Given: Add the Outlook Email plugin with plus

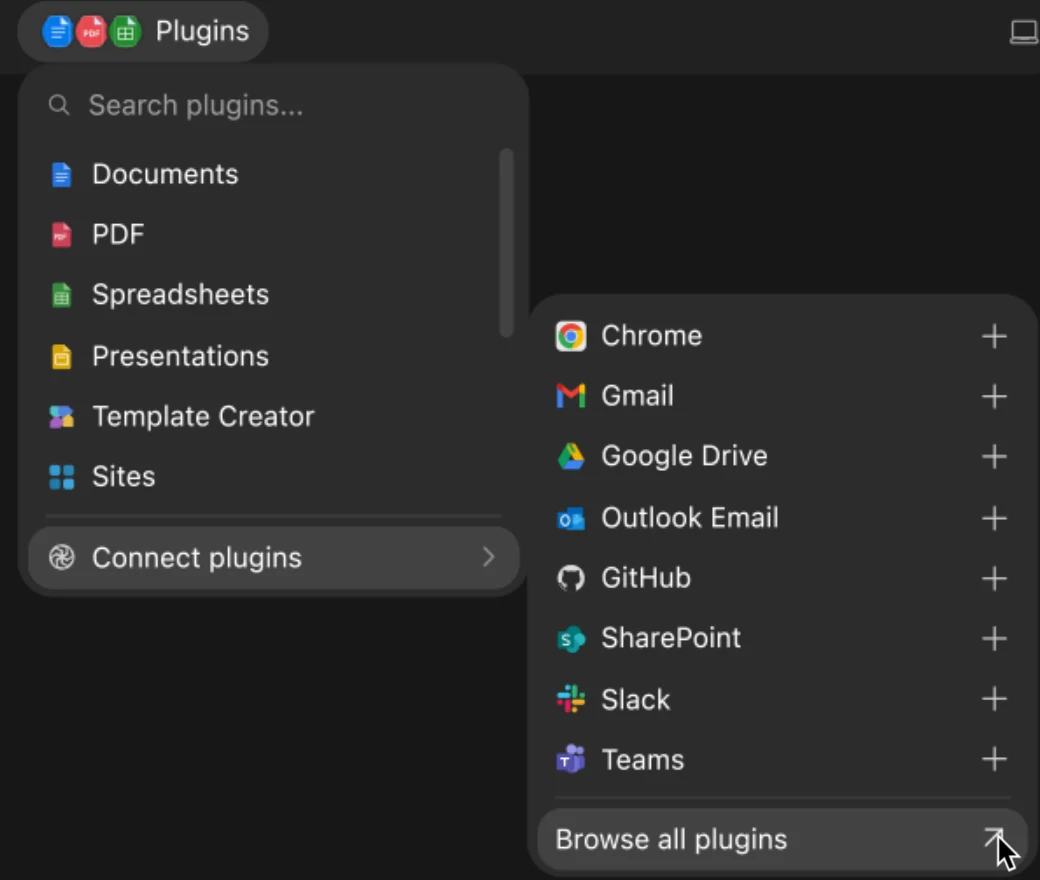Looking at the screenshot, I should click(x=994, y=518).
